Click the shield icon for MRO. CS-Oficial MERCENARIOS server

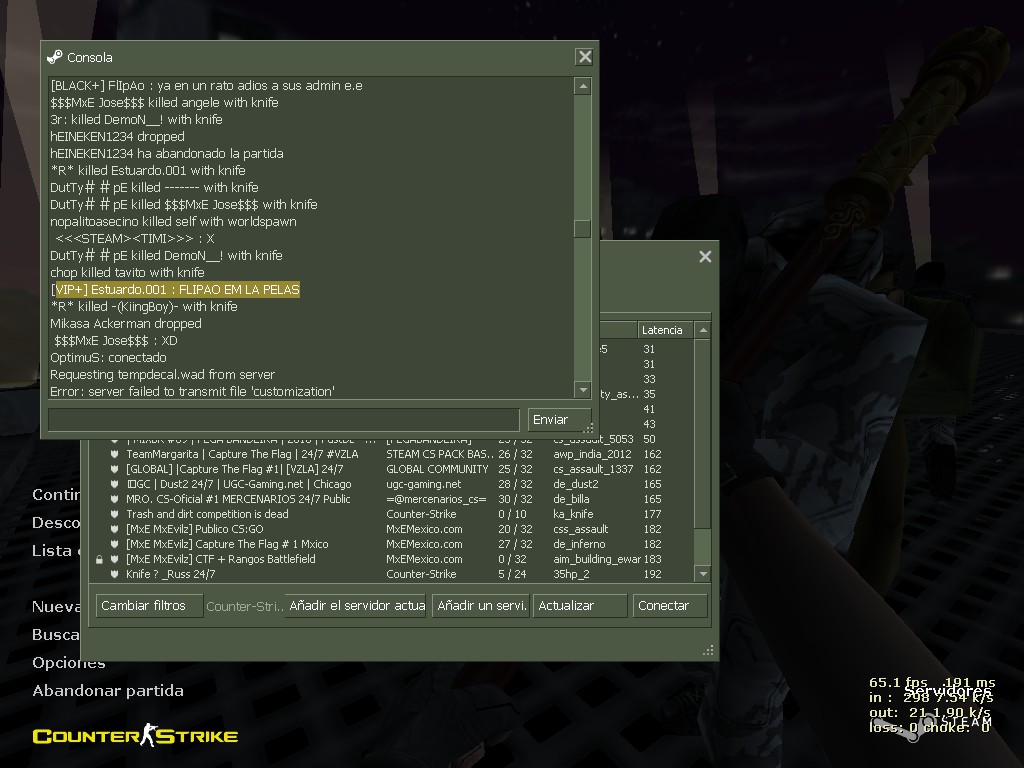coord(114,499)
